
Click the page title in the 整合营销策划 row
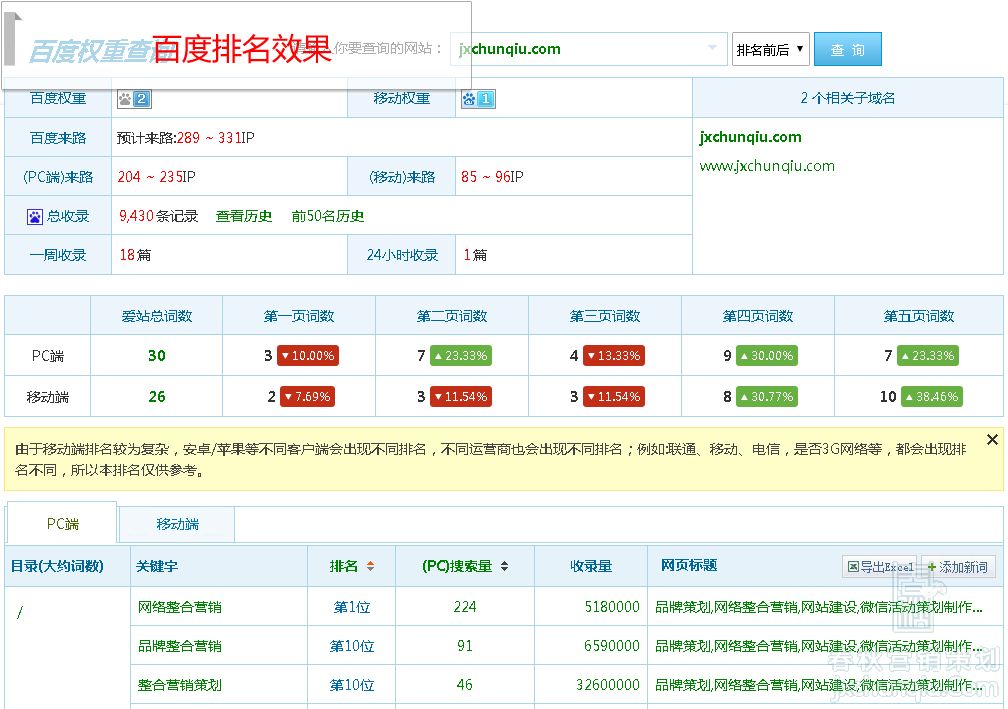click(818, 685)
